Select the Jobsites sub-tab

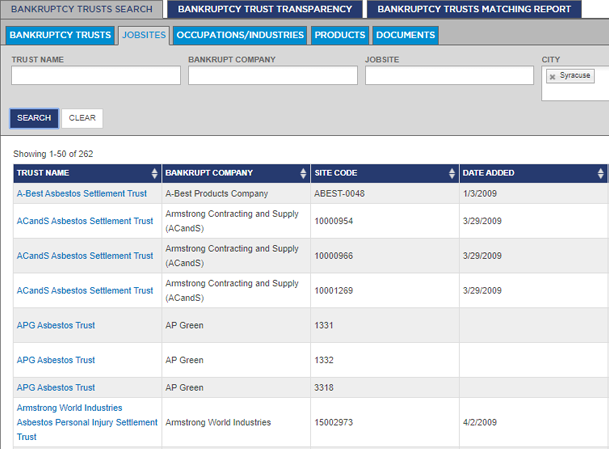(144, 35)
